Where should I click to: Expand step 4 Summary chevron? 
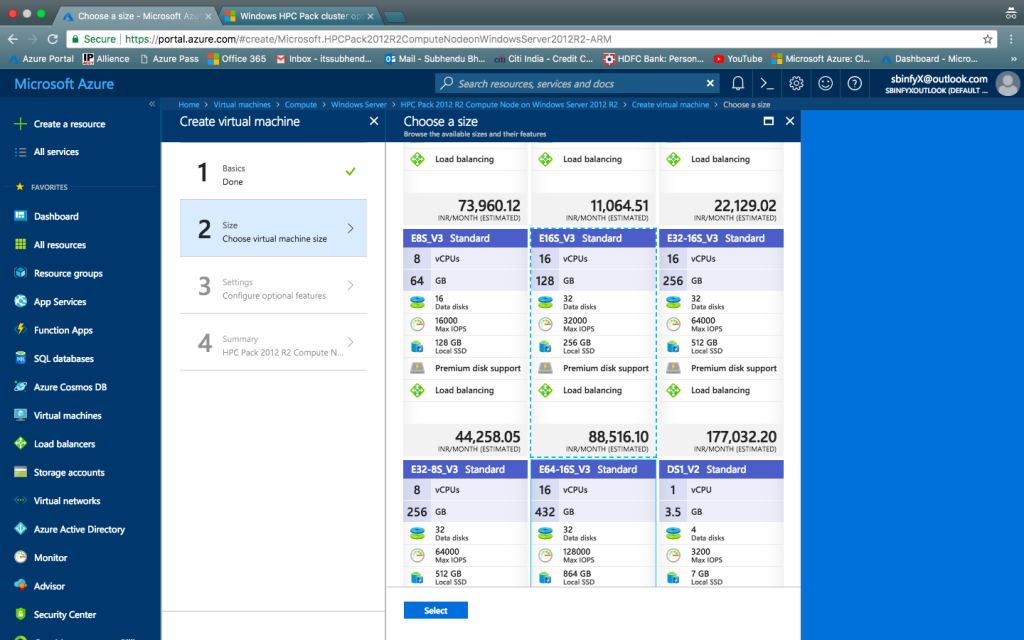tap(351, 342)
